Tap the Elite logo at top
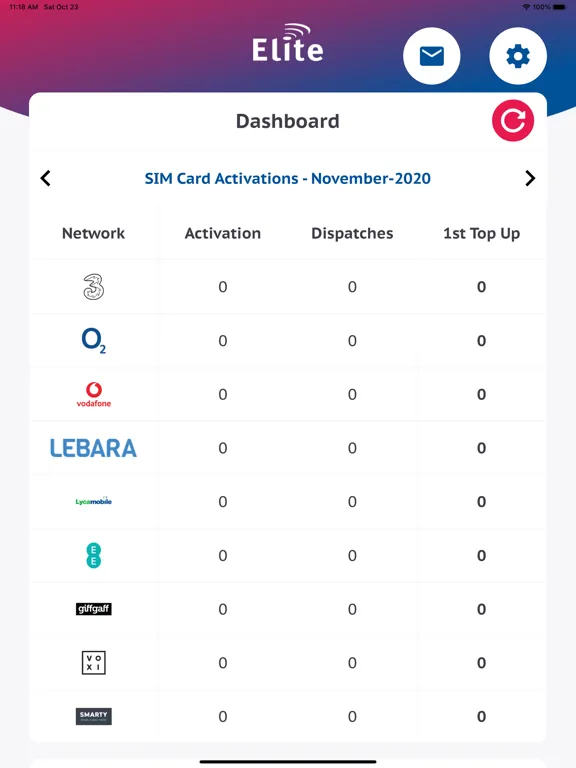 [x=288, y=43]
